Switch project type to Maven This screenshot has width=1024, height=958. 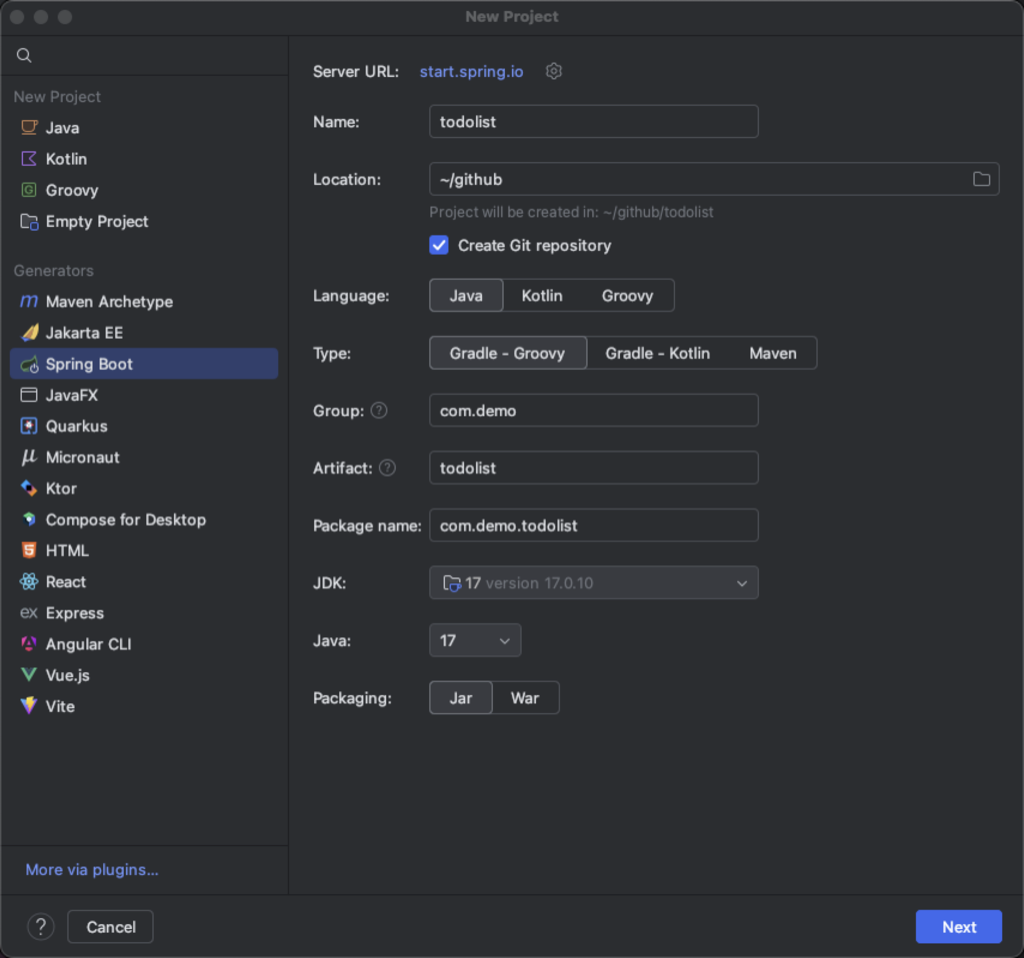tap(773, 353)
